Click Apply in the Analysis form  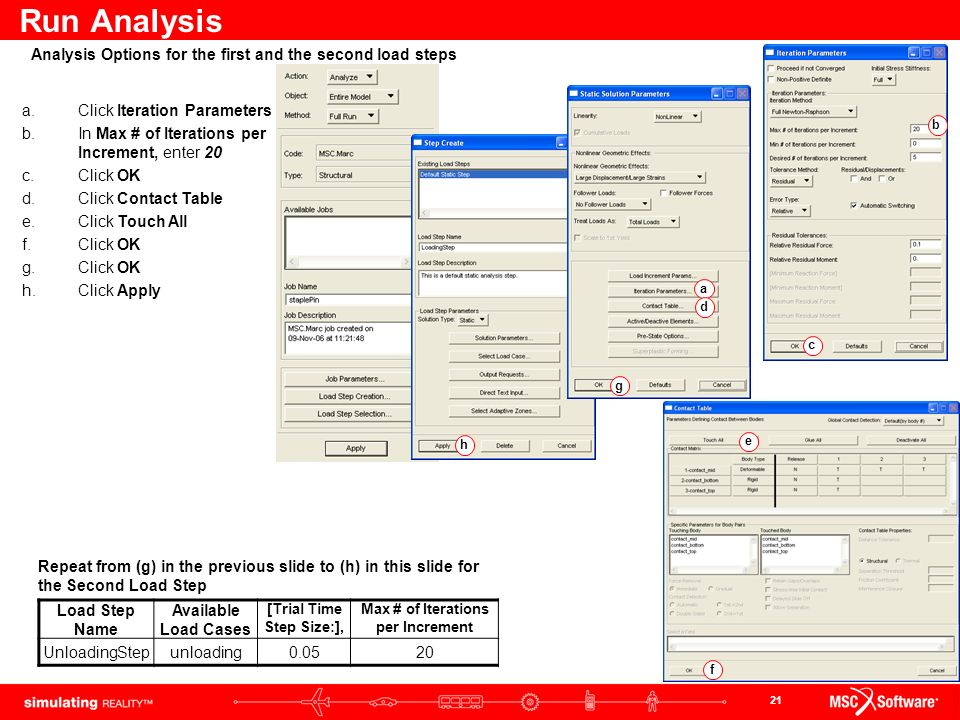[x=356, y=448]
